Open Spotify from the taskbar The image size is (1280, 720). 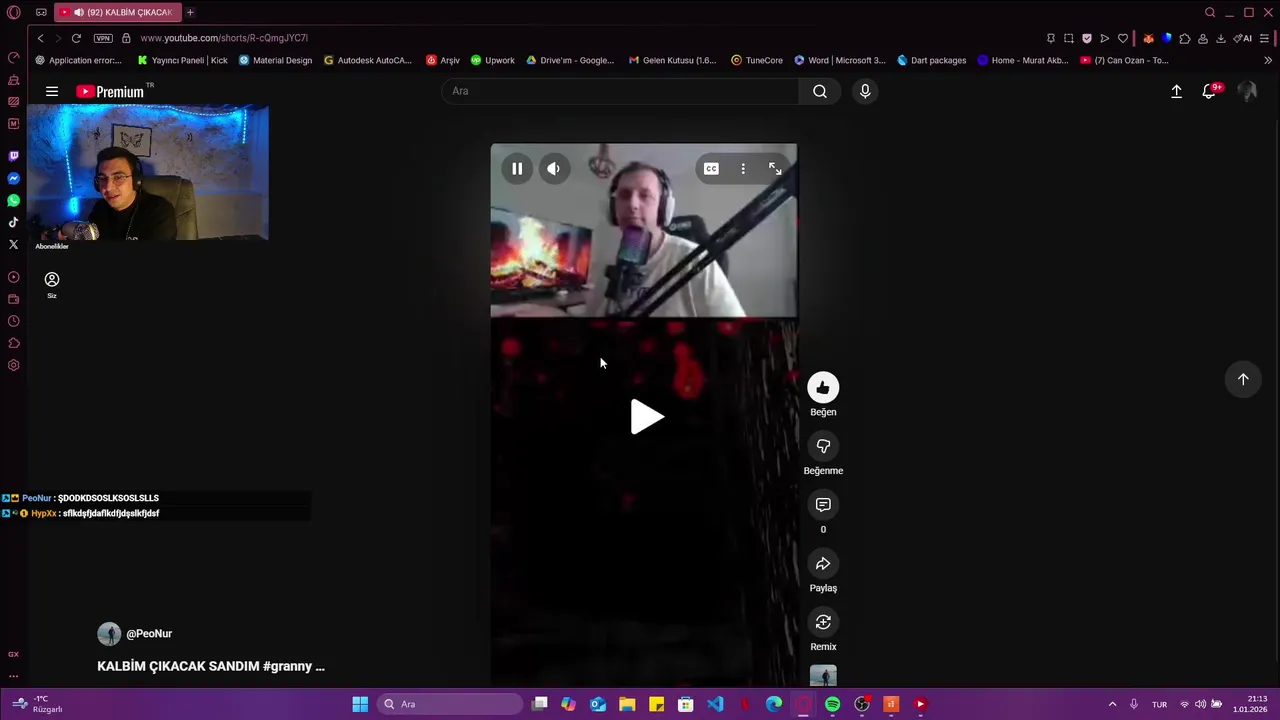832,704
